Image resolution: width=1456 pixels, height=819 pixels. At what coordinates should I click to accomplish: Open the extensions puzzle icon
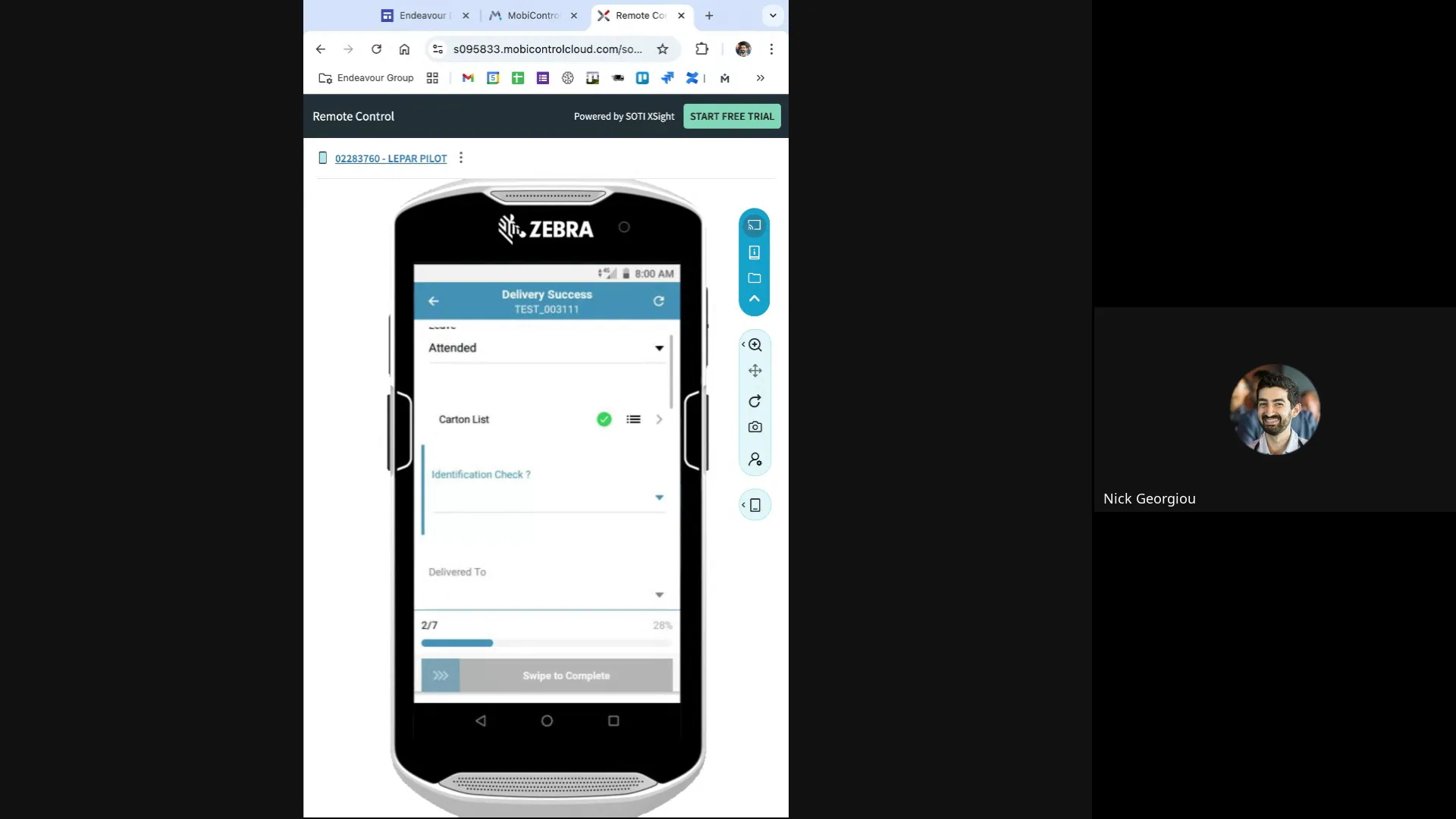click(x=702, y=49)
